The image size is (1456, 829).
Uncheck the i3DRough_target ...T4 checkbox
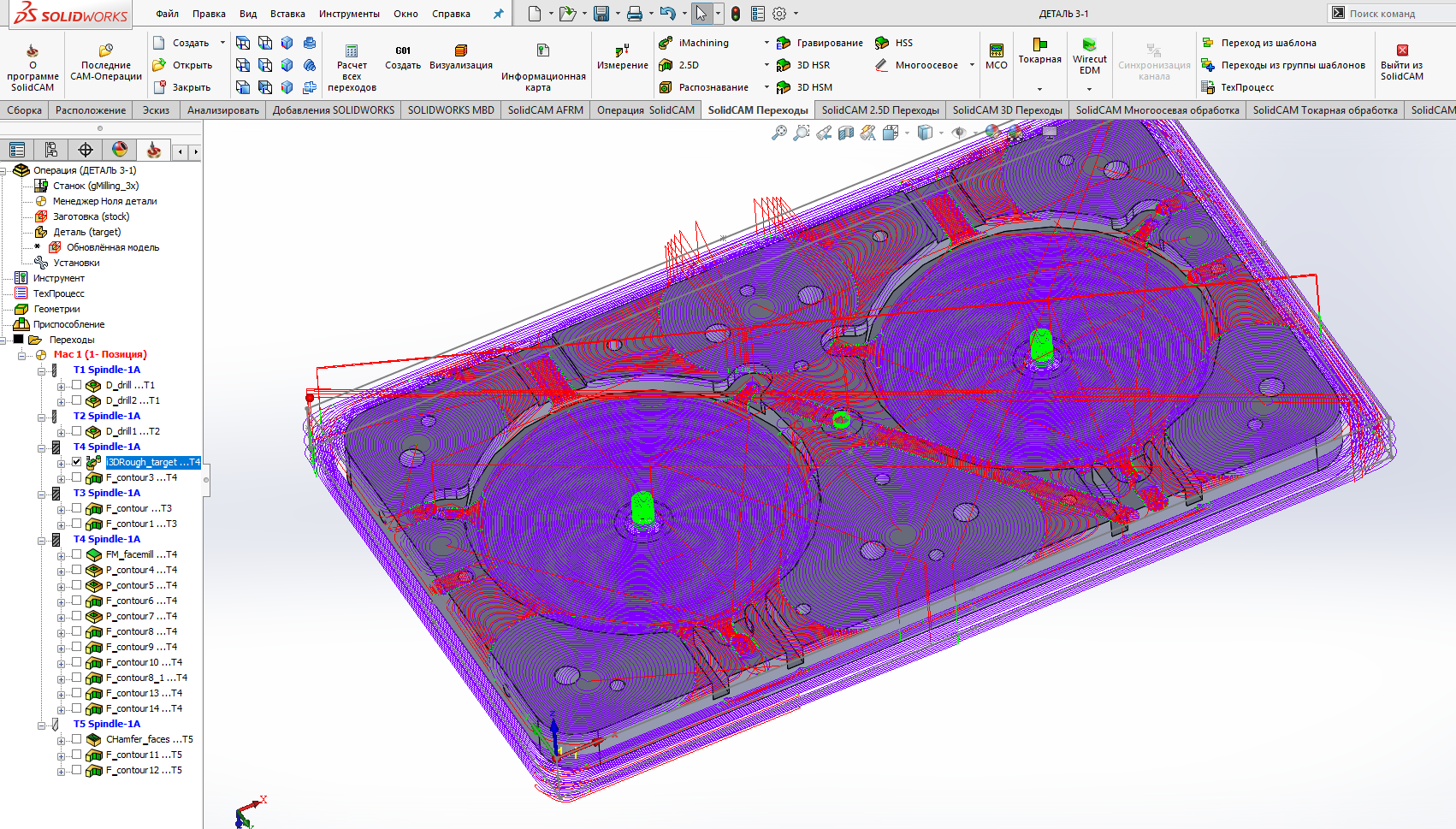click(x=77, y=462)
